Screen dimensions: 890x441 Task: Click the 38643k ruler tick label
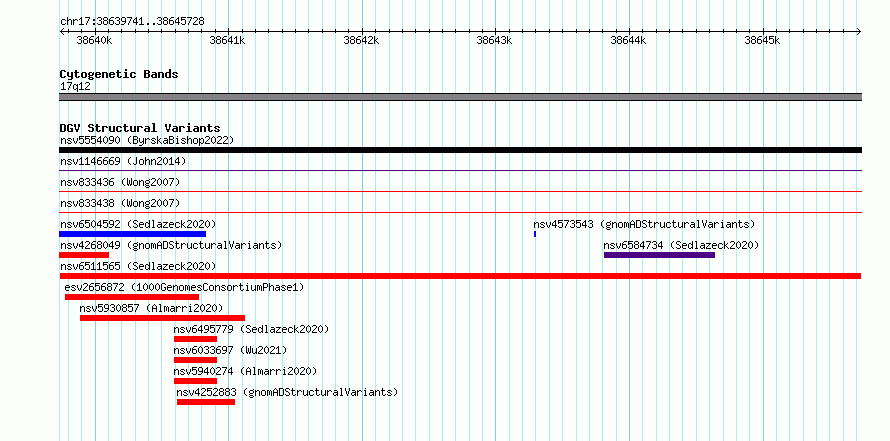pos(495,40)
